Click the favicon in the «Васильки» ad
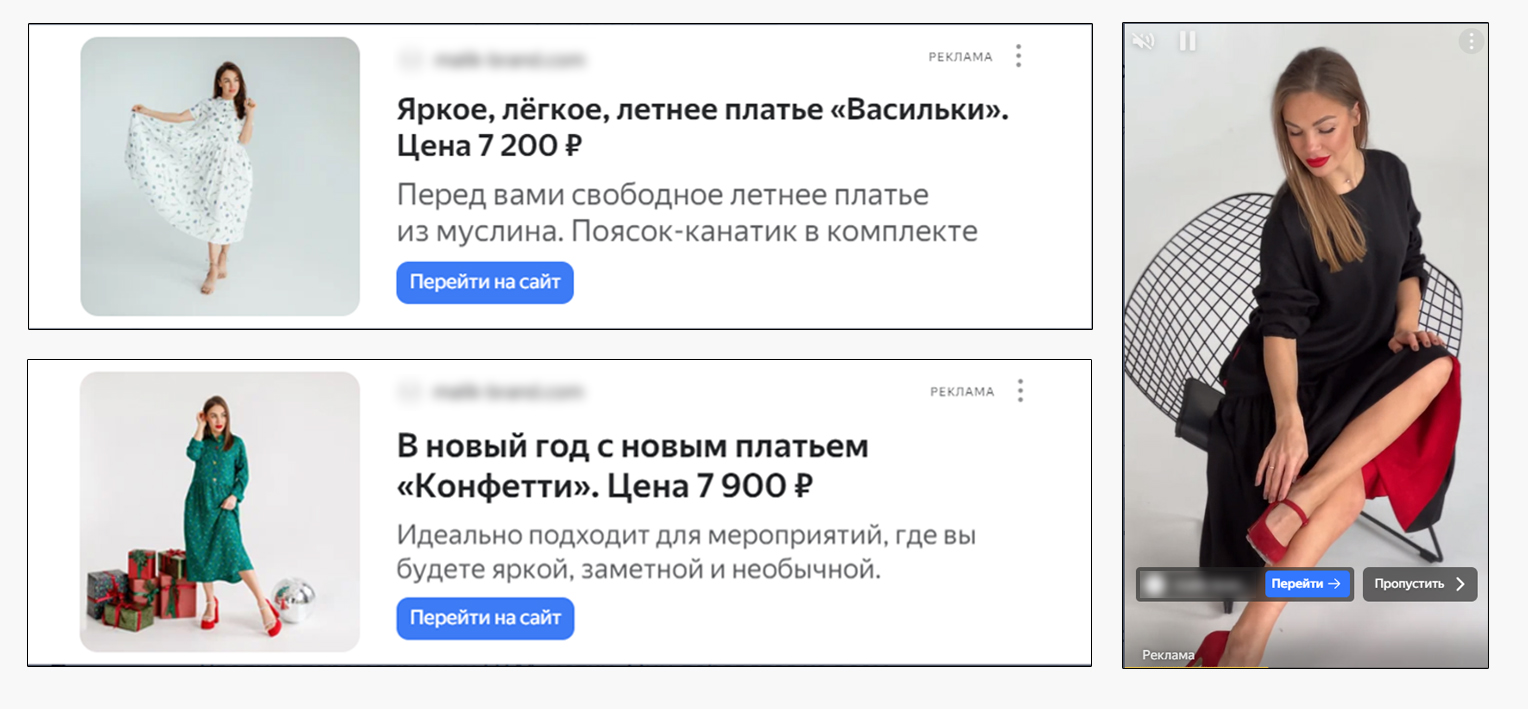Viewport: 1528px width, 709px height. pos(410,59)
